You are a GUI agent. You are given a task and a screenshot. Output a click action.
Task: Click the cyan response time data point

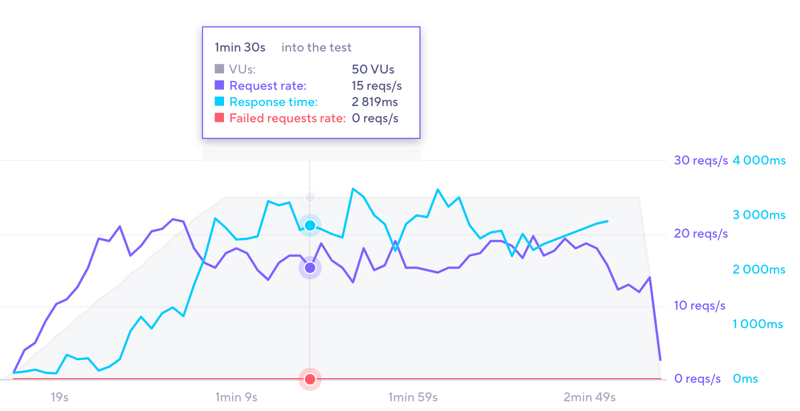310,226
